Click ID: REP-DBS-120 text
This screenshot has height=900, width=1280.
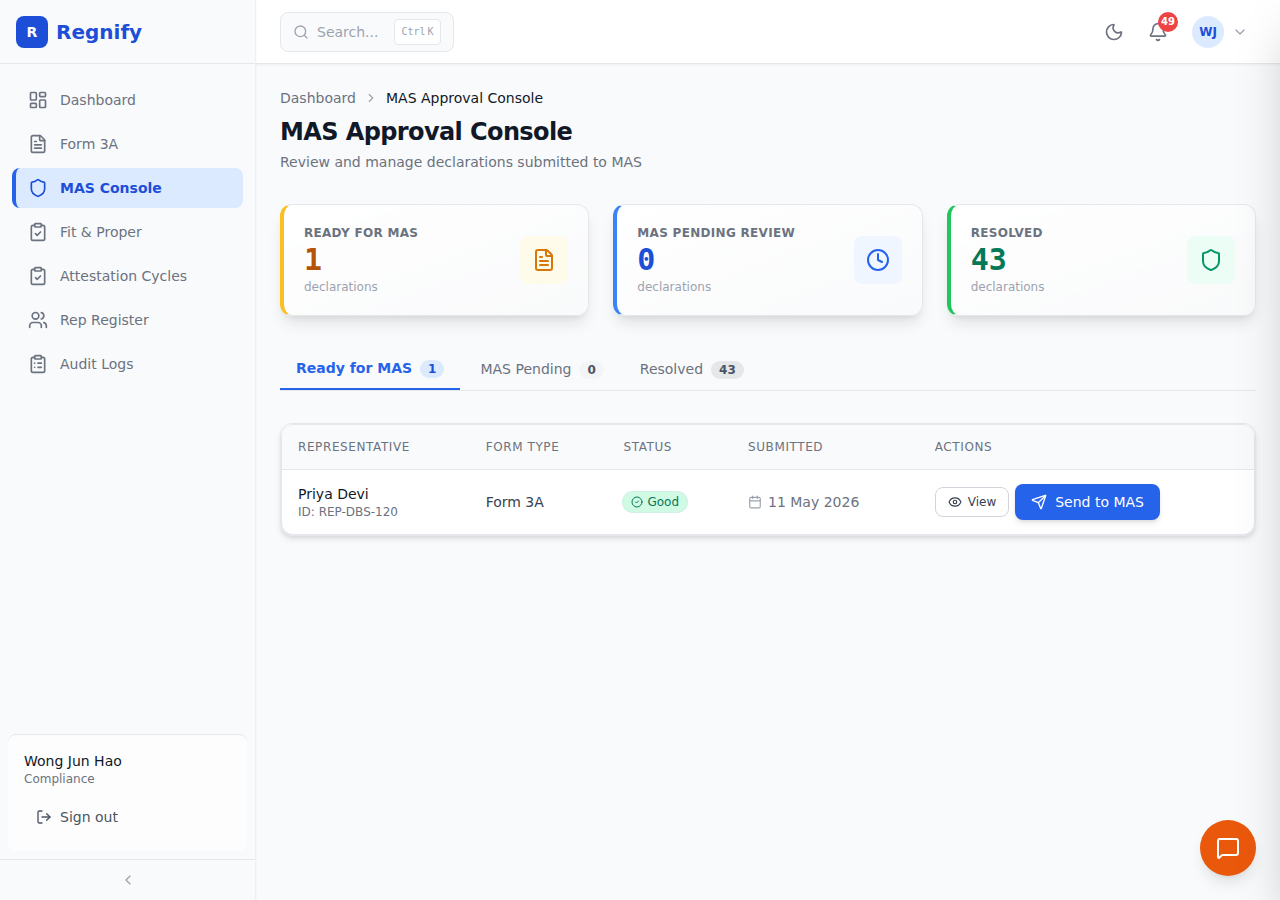(348, 512)
